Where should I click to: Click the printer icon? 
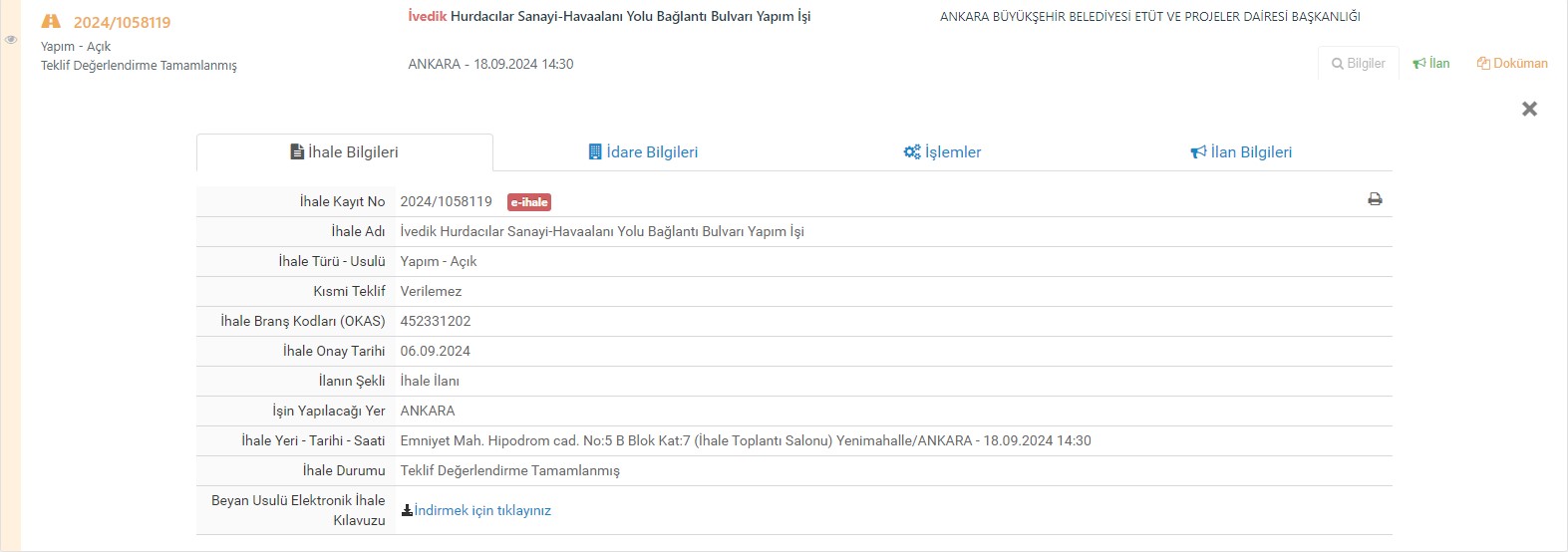point(1375,199)
